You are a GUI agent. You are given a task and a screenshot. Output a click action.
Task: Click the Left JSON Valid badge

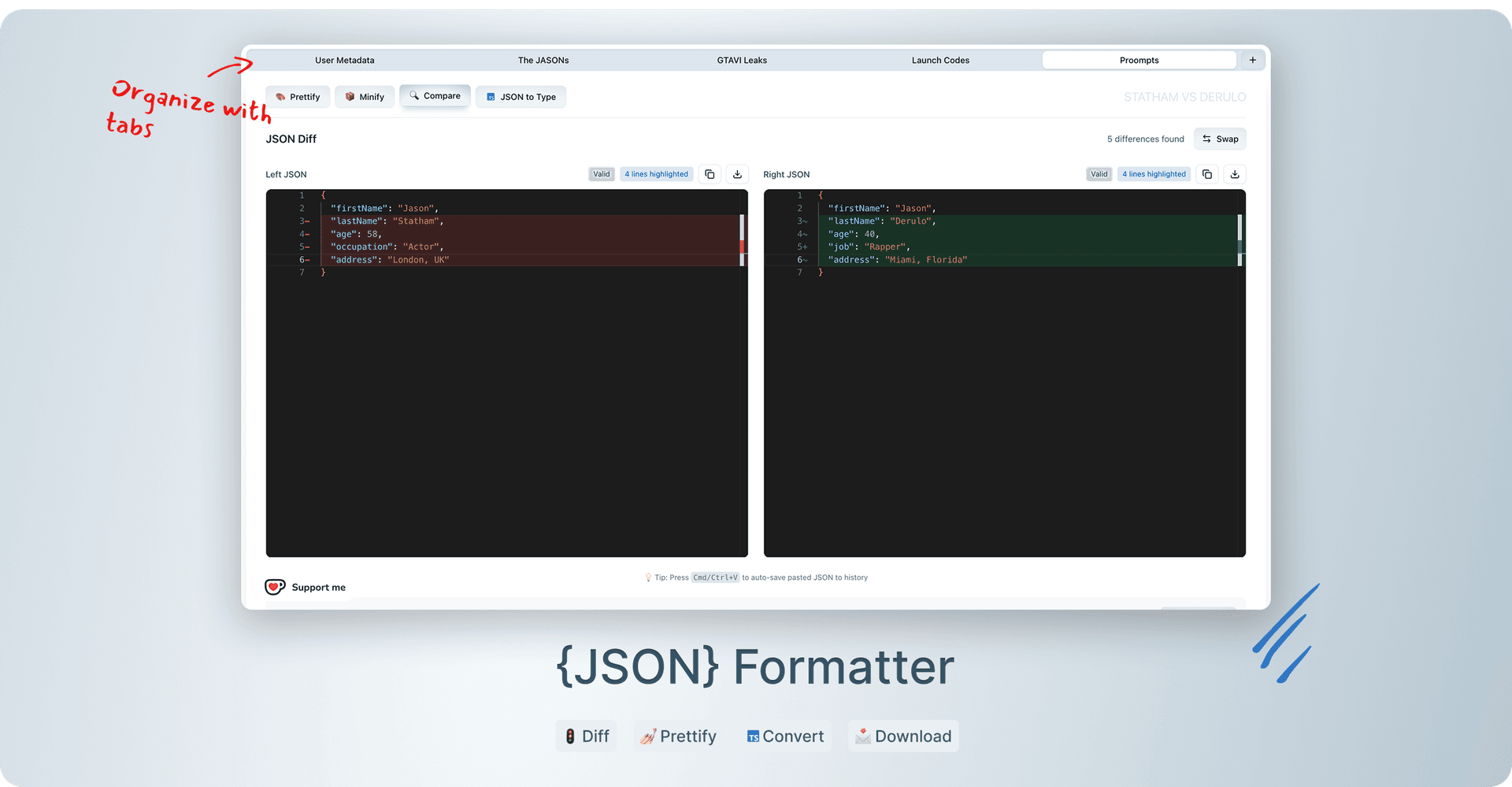601,173
